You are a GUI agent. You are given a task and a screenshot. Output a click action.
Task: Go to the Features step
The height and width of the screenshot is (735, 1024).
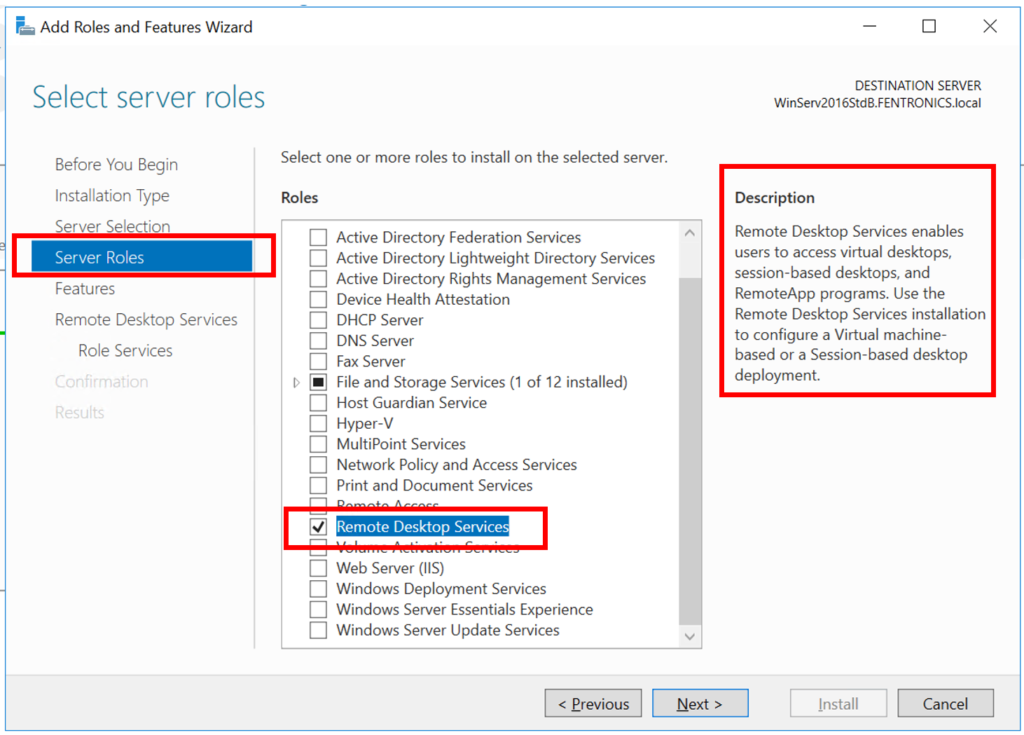[83, 288]
